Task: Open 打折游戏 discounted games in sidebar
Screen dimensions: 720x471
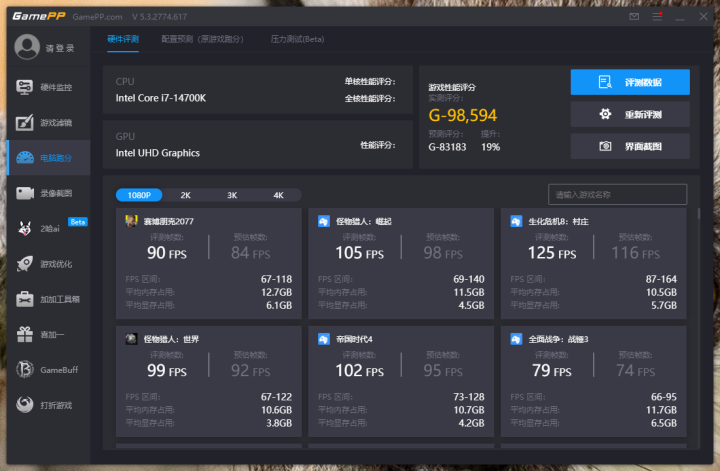Action: pos(49,405)
